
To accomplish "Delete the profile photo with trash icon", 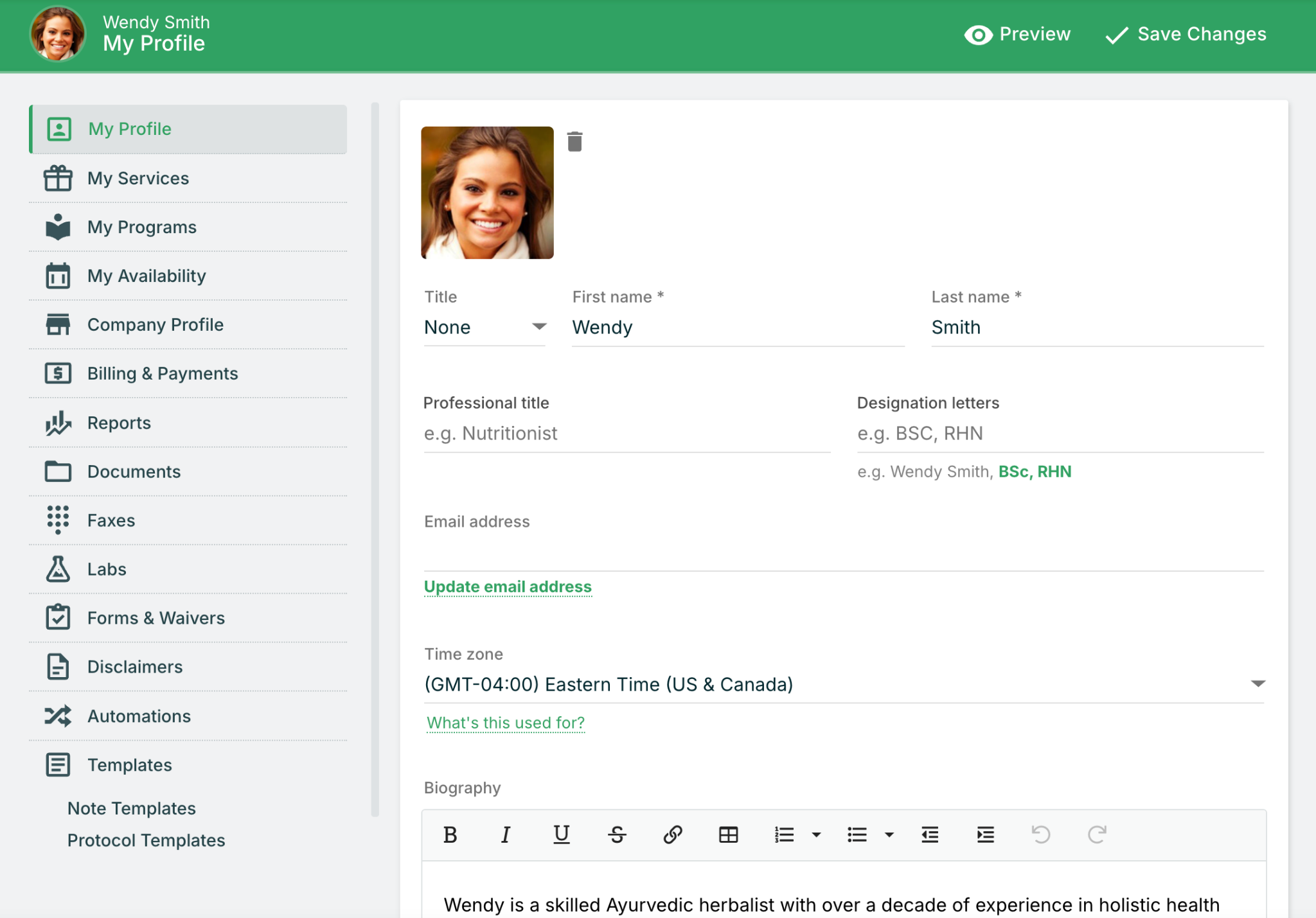I will coord(574,141).
